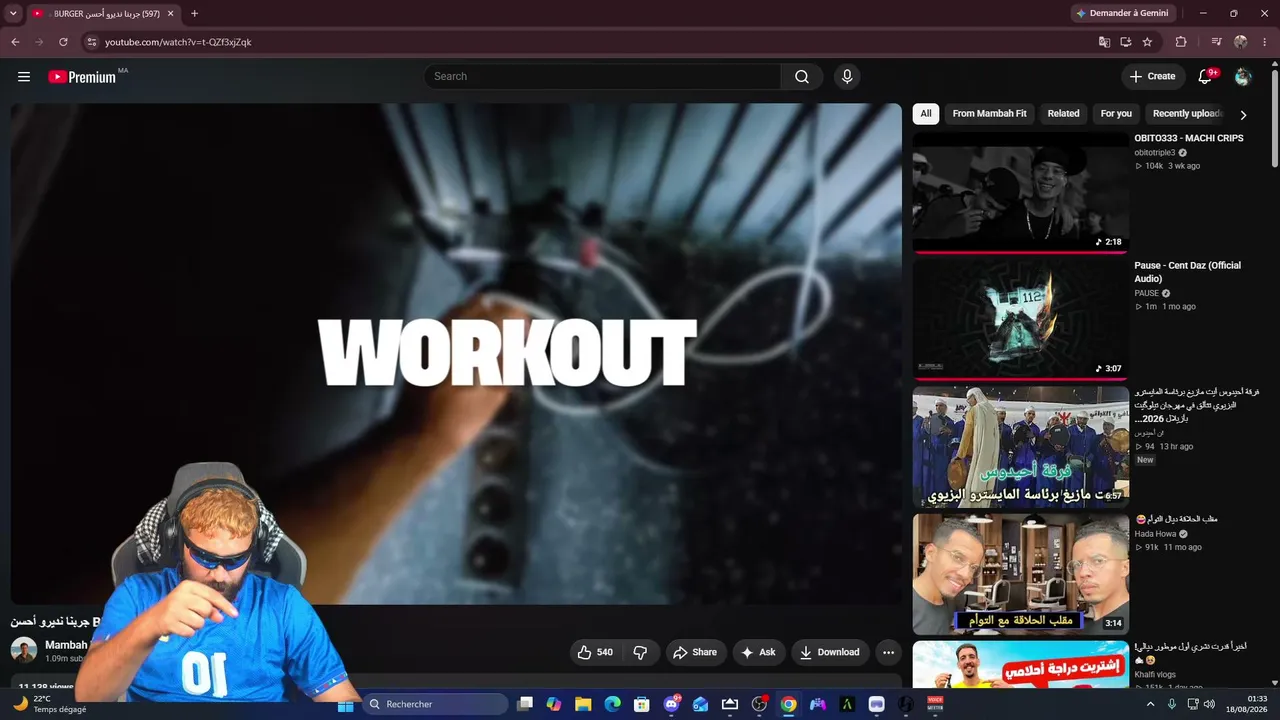
Task: Click the translate page icon
Action: point(1104,42)
